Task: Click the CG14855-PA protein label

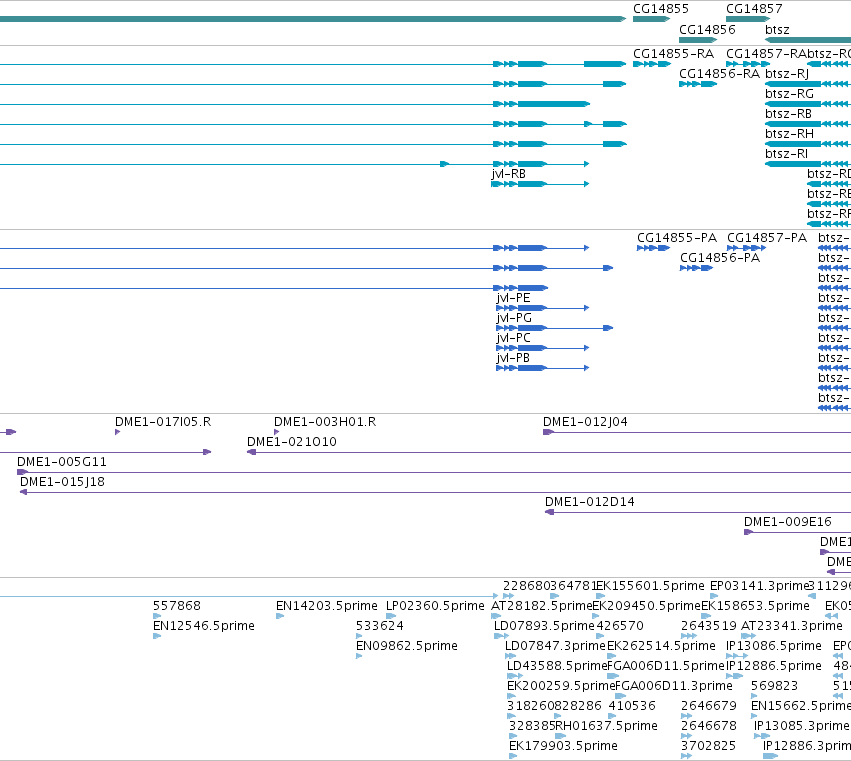Action: 677,238
